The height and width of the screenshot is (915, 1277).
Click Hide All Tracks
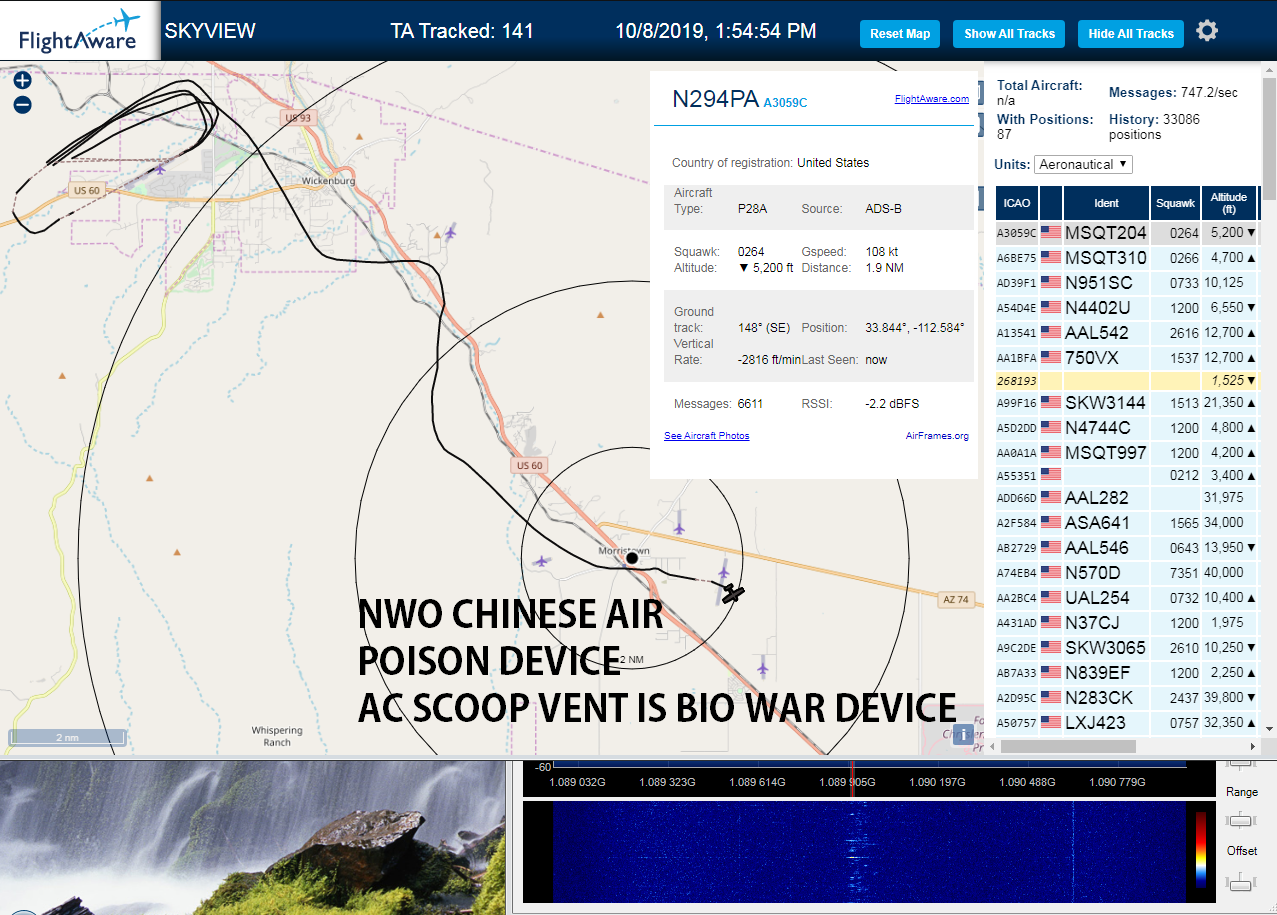pyautogui.click(x=1131, y=34)
